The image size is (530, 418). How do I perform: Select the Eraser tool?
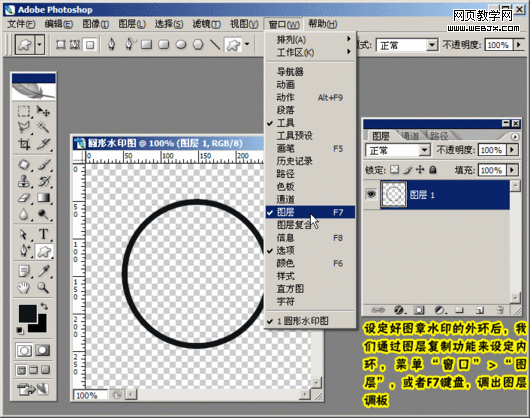(23, 198)
